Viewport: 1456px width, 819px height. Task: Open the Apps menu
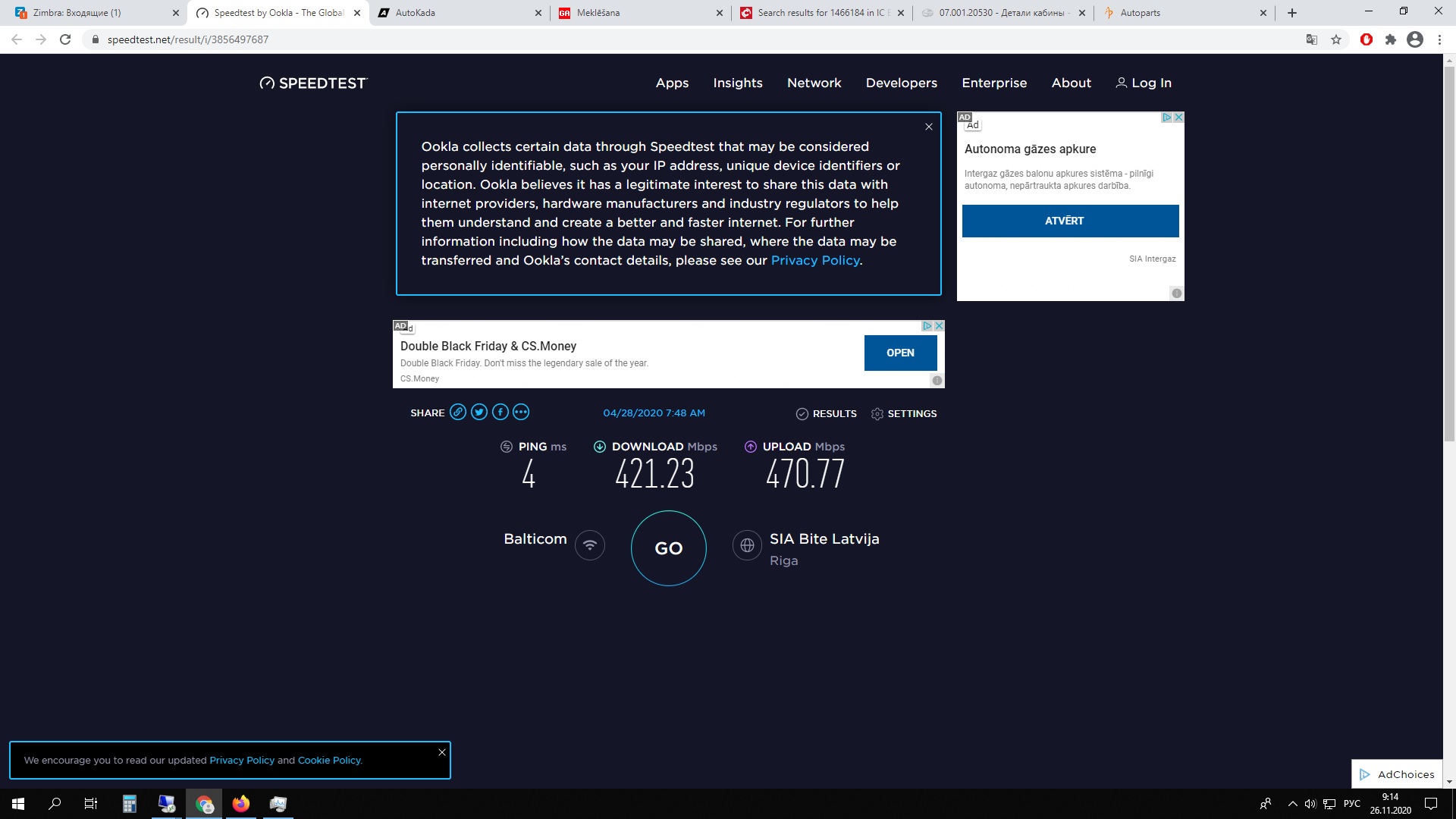tap(672, 83)
